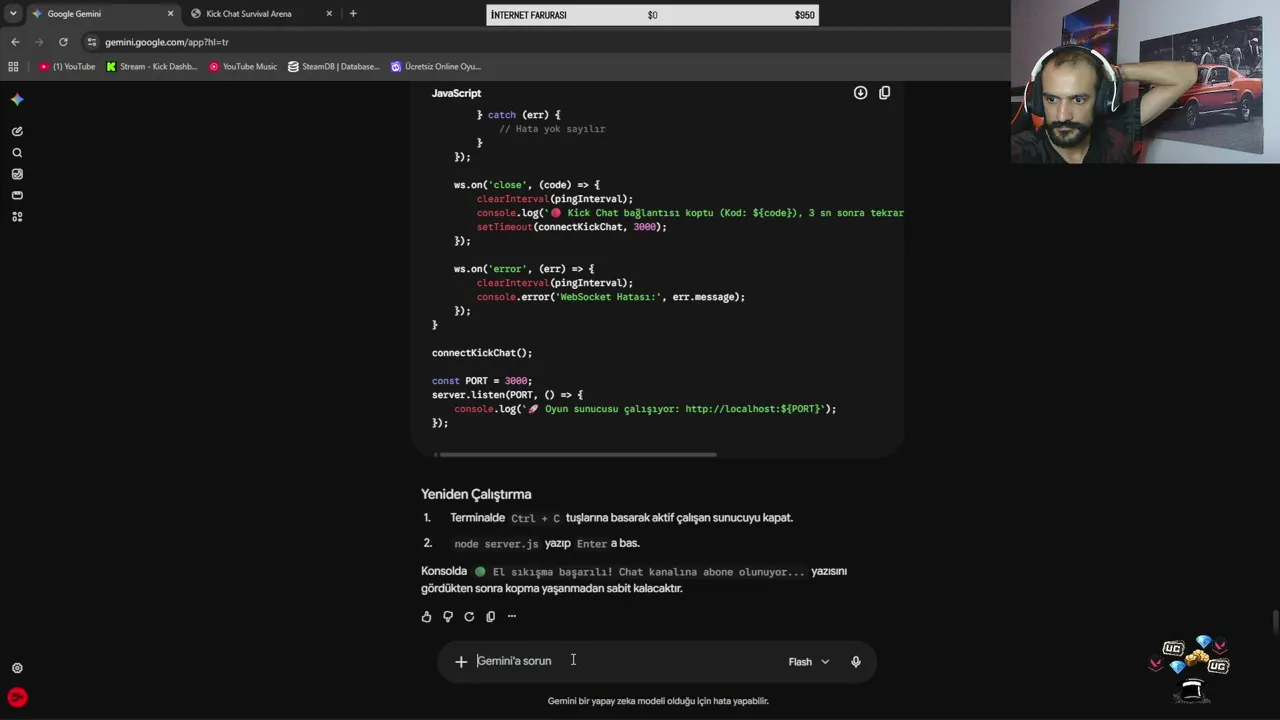This screenshot has width=1280, height=720.
Task: Open the video icon in Gemini sidebar
Action: pyautogui.click(x=17, y=195)
